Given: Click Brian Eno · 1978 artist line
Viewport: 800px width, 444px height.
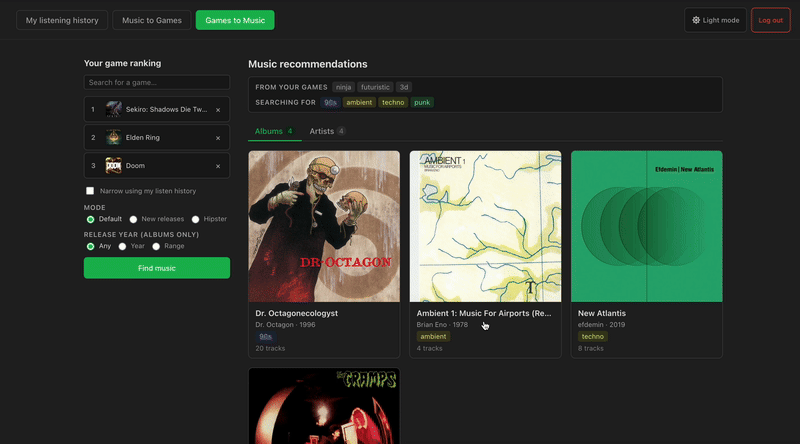Looking at the screenshot, I should pyautogui.click(x=442, y=325).
